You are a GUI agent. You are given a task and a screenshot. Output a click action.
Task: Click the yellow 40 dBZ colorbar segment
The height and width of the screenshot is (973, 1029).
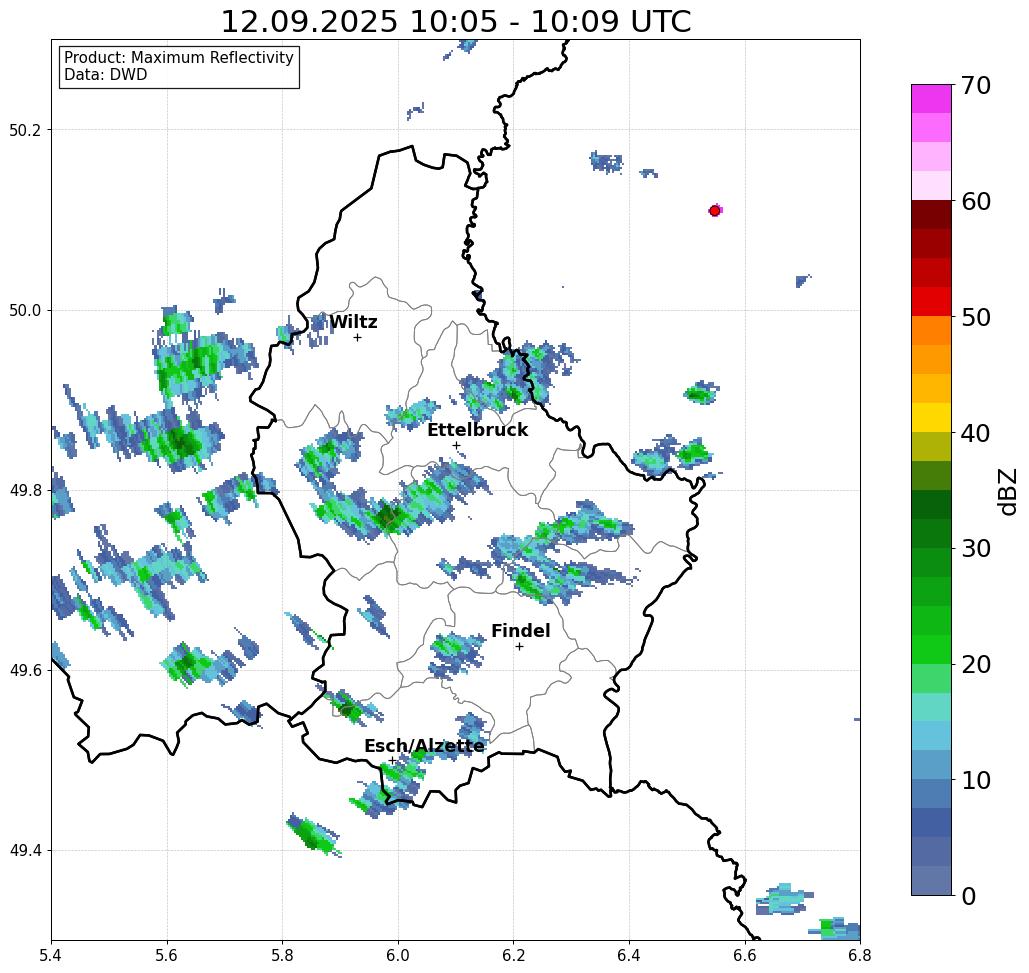pyautogui.click(x=931, y=417)
